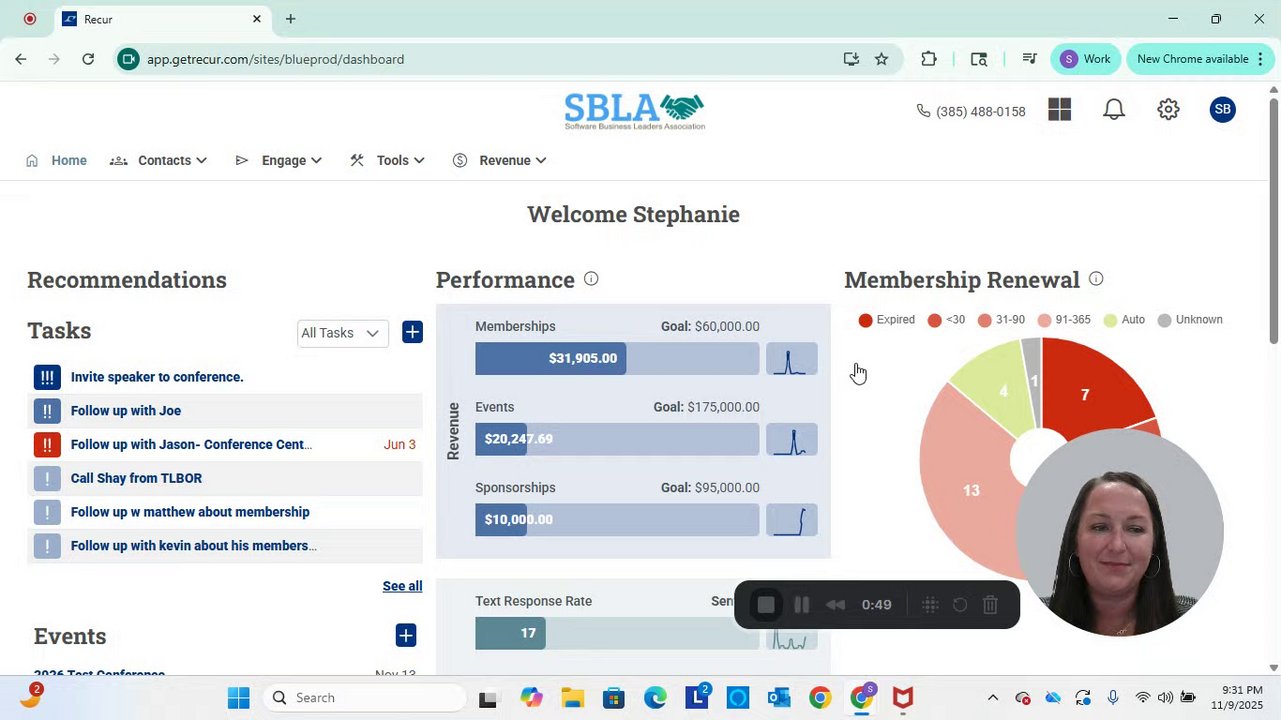The image size is (1281, 720).
Task: Click the New Chrome available button
Action: point(1199,59)
